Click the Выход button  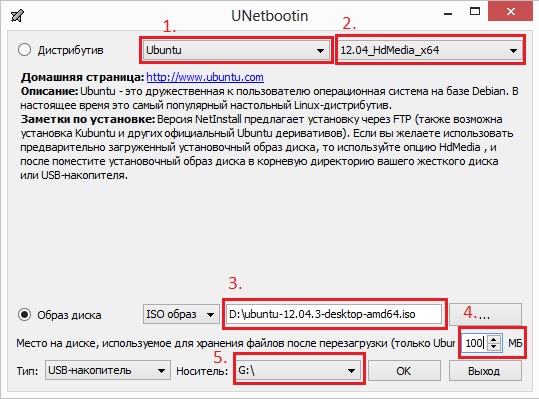[x=485, y=370]
